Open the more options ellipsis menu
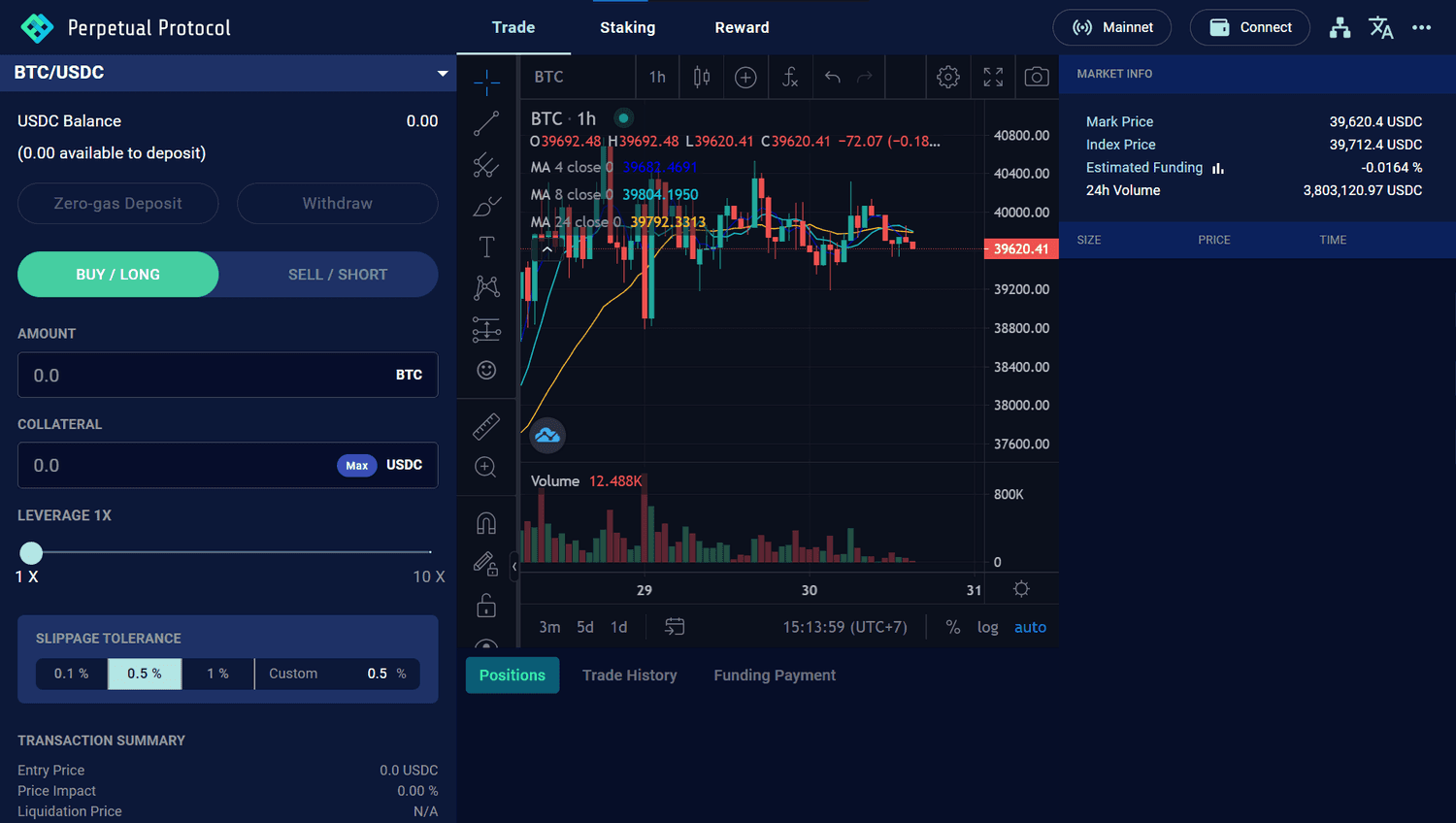 (1422, 27)
